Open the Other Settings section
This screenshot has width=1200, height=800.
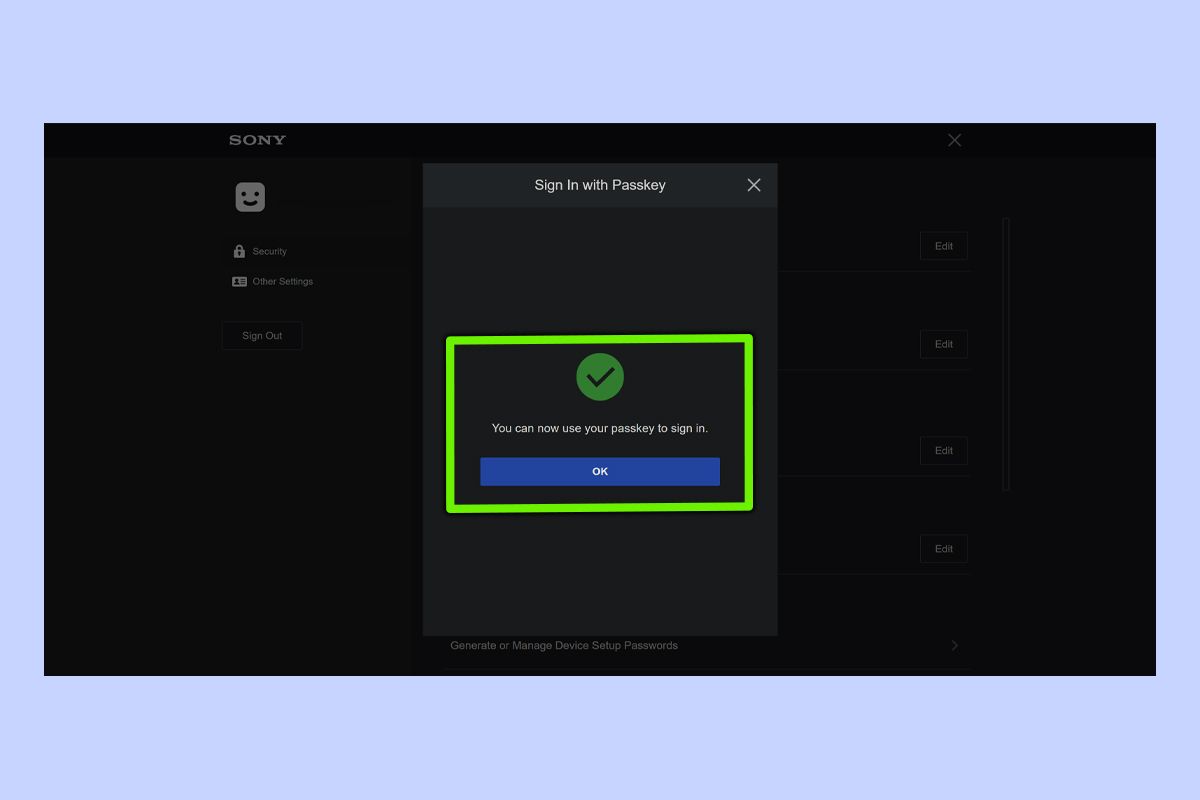point(281,281)
